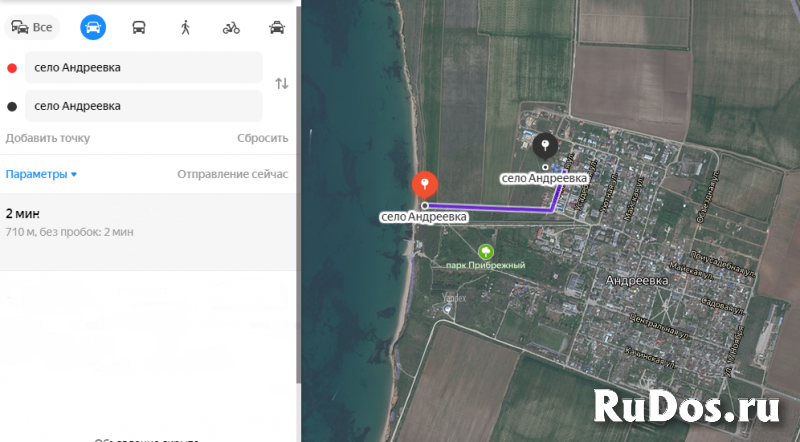
Task: Choose the walking route mode
Action: pos(185,28)
